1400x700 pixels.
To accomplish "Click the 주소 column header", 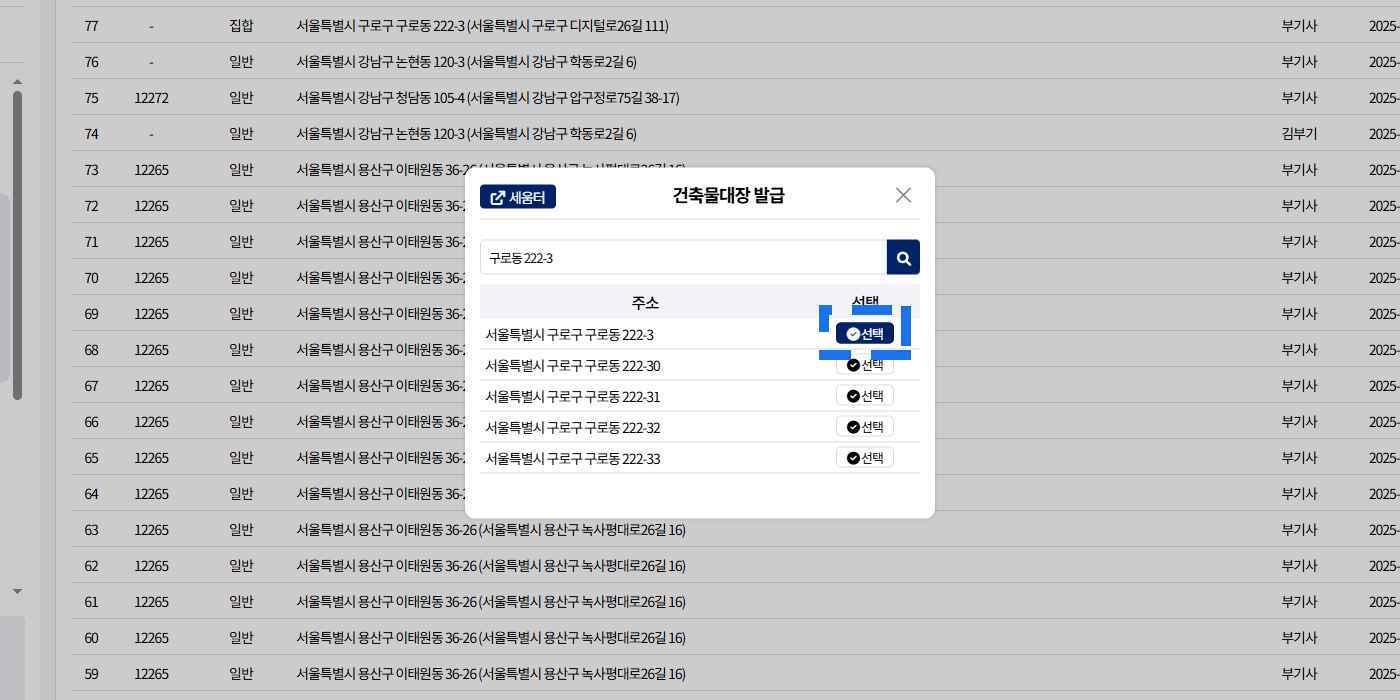I will 645,303.
